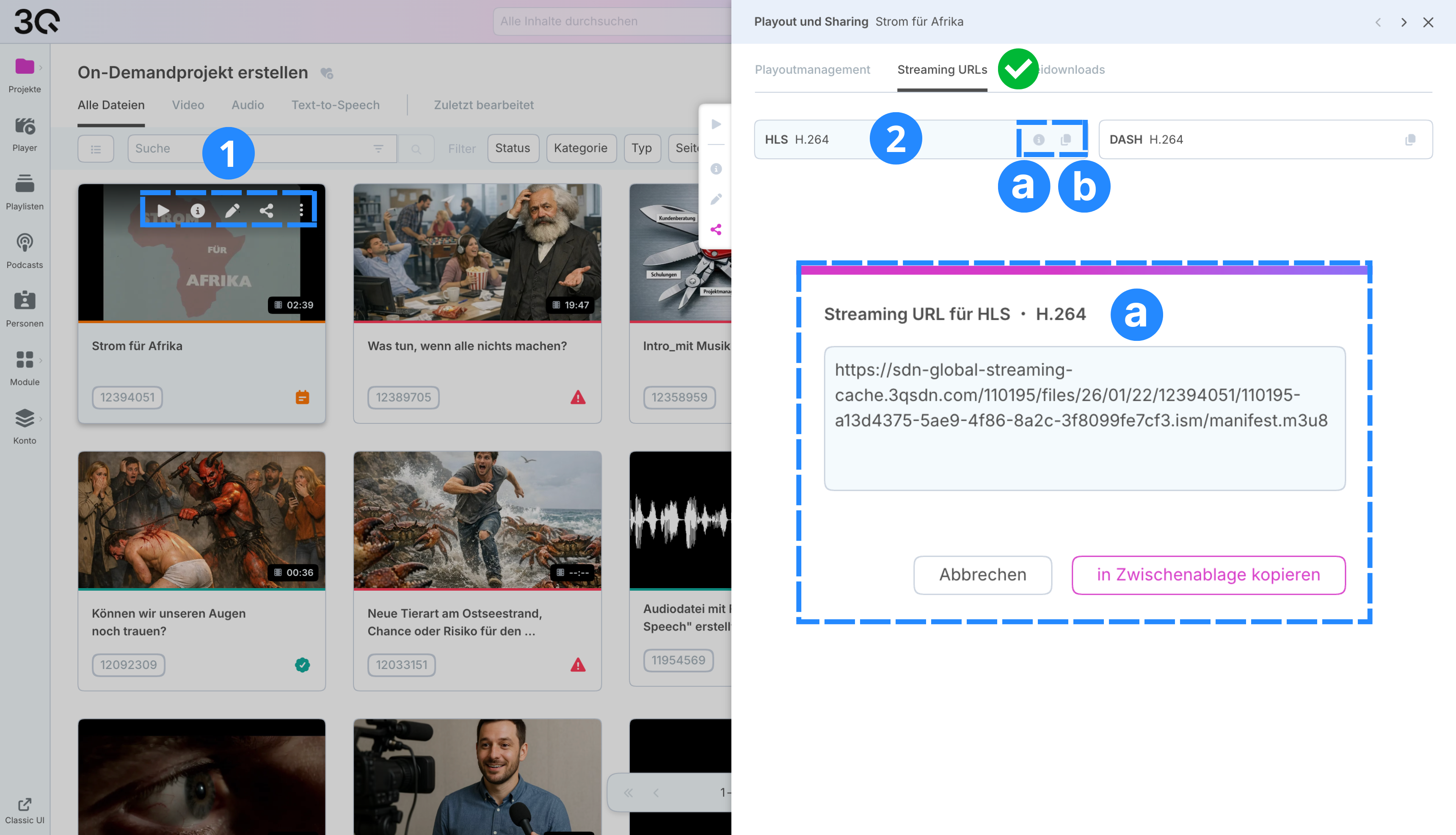Copy DASH H.264 URL via clipboard icon
Screen dimensions: 1456x835
pos(1410,139)
